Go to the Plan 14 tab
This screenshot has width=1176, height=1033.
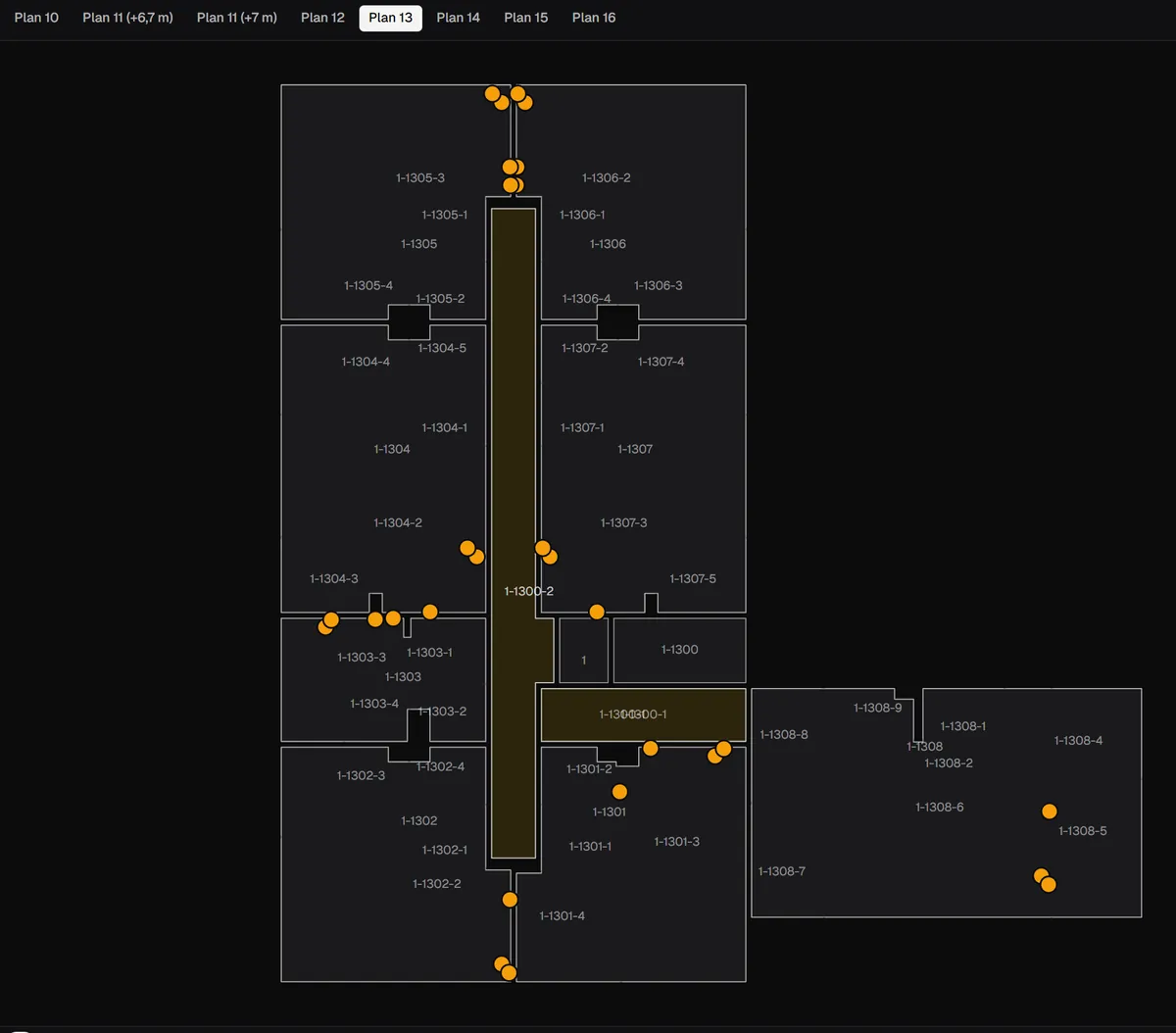tap(459, 18)
